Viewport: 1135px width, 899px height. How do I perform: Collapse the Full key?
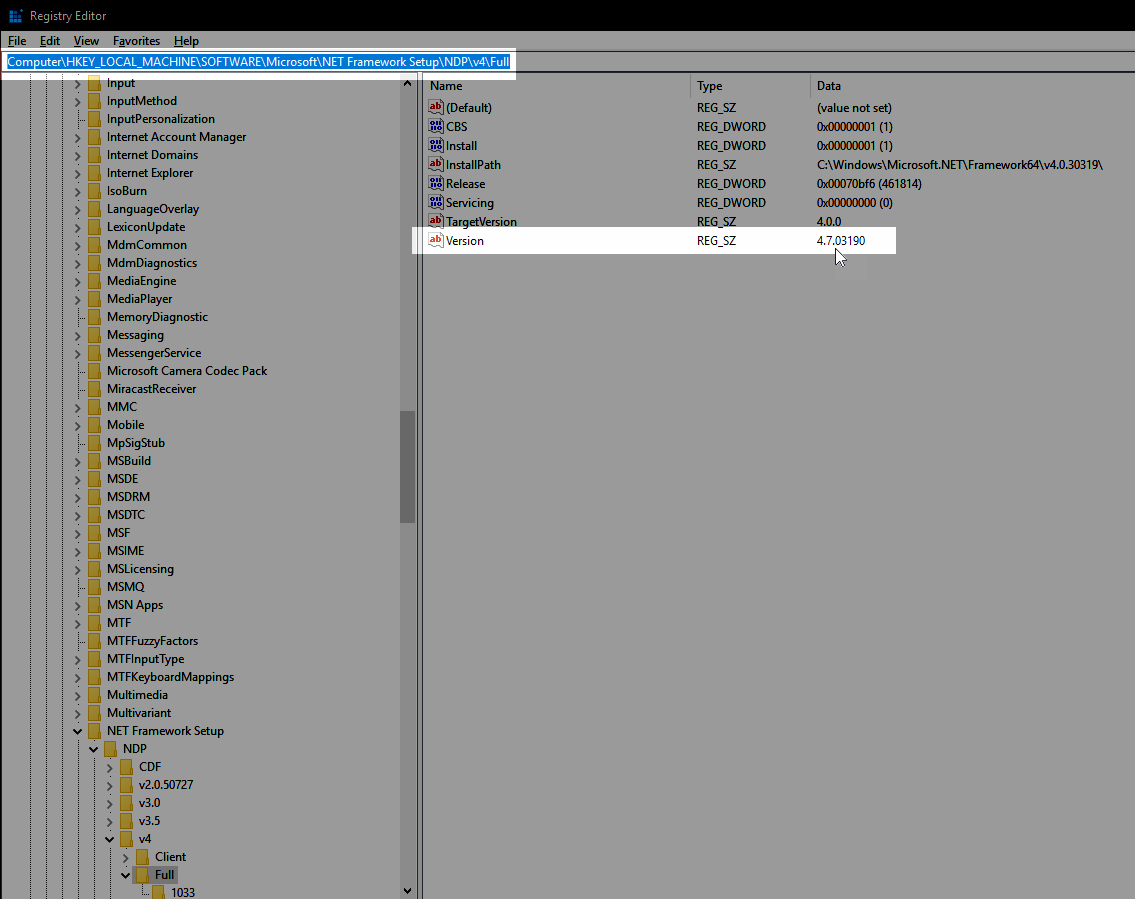point(125,876)
